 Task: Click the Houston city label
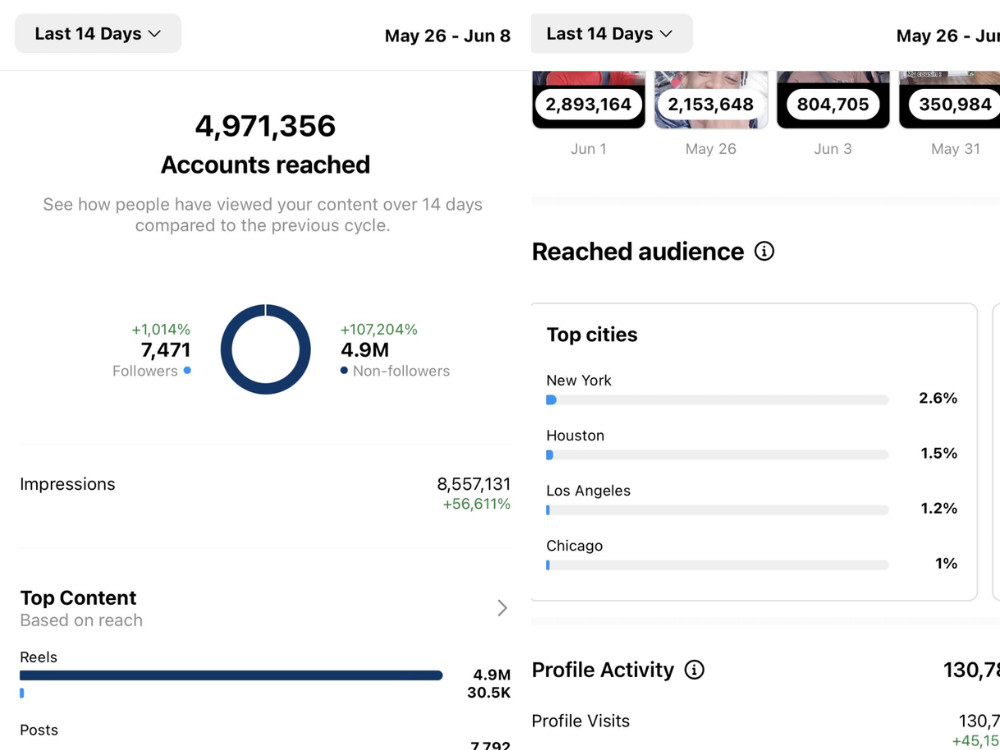[575, 436]
